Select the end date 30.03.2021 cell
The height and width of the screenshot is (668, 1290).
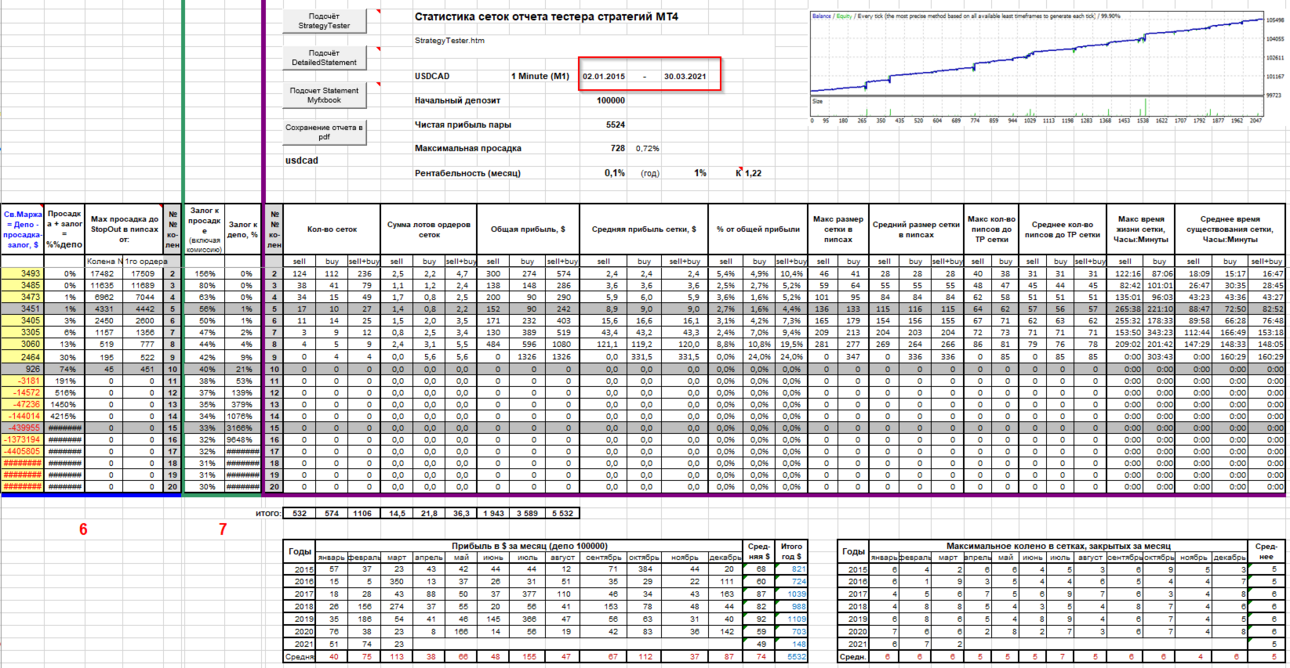[x=685, y=77]
